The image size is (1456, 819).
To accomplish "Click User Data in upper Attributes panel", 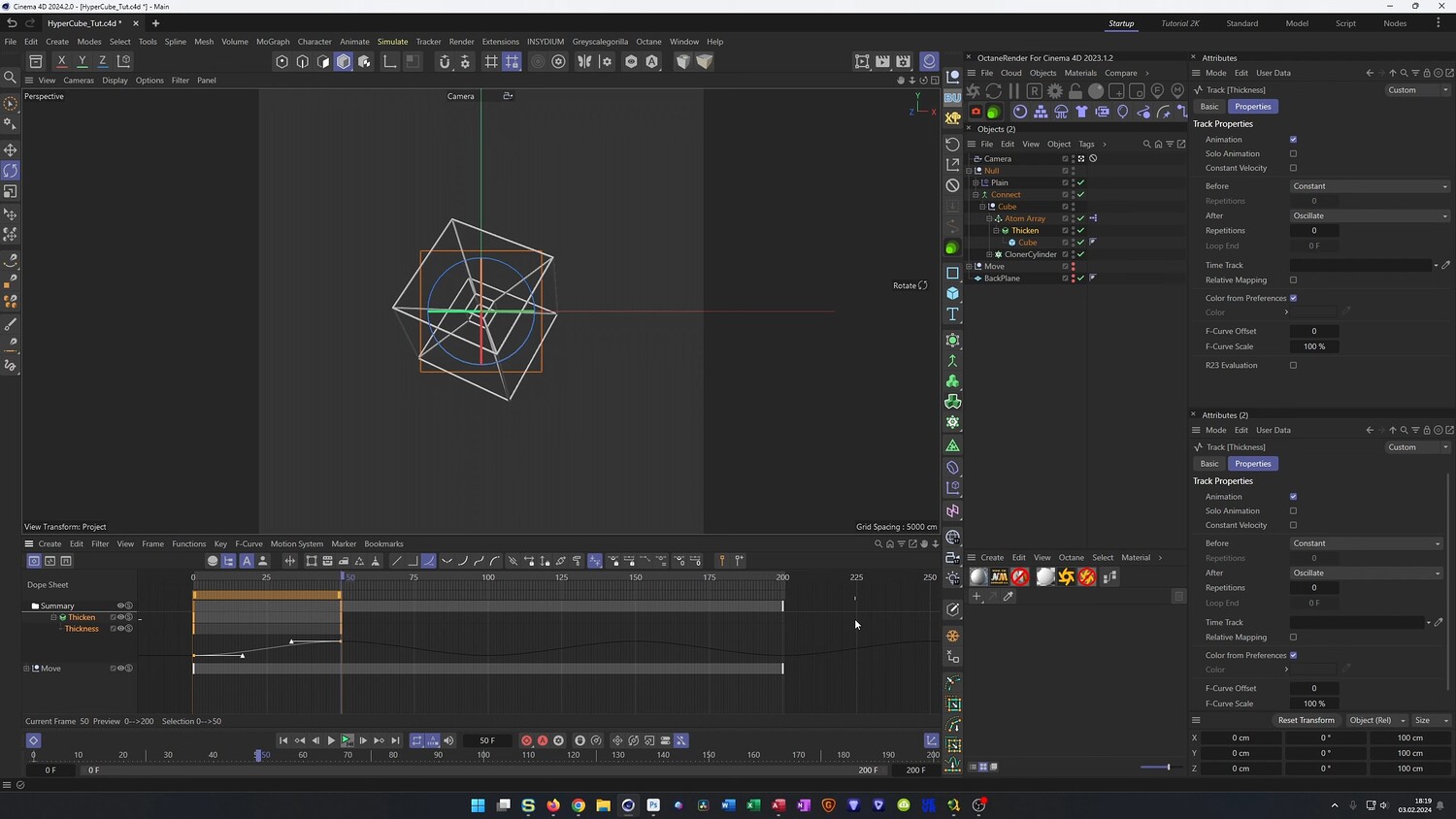I will [x=1274, y=73].
